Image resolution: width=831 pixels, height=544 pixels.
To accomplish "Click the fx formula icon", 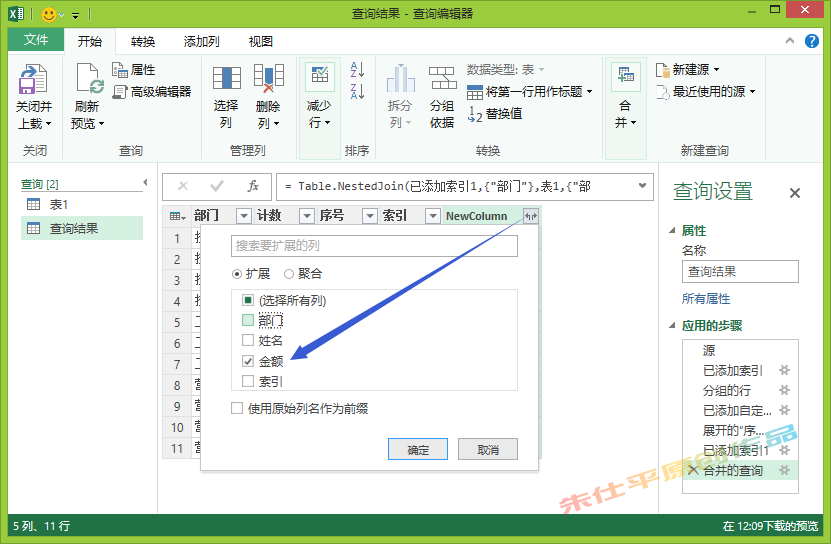I will (253, 186).
